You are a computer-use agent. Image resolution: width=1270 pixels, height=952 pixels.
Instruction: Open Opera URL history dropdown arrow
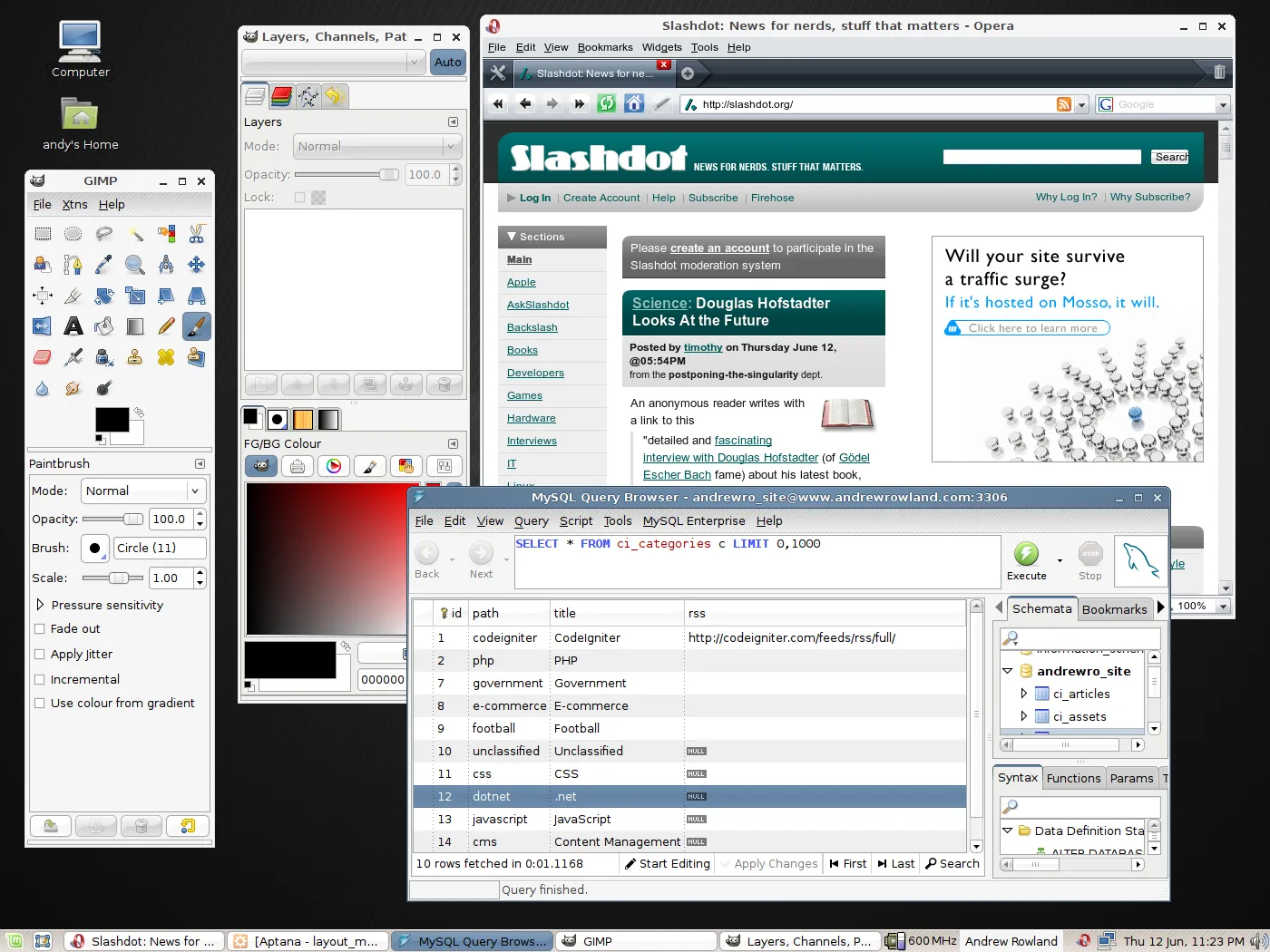click(x=1081, y=104)
